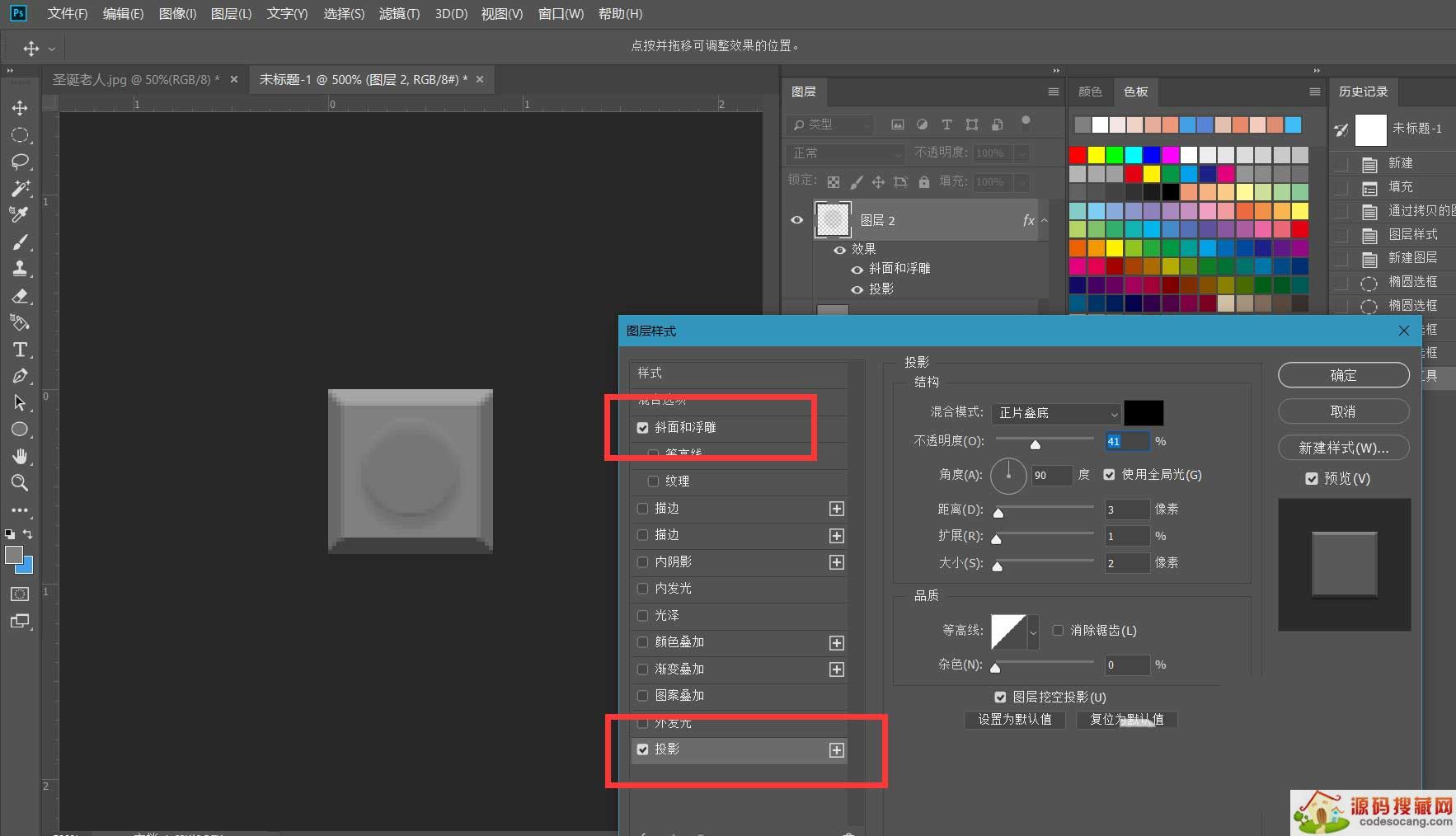Select the Magic Wand tool
1456x836 pixels.
pos(20,188)
